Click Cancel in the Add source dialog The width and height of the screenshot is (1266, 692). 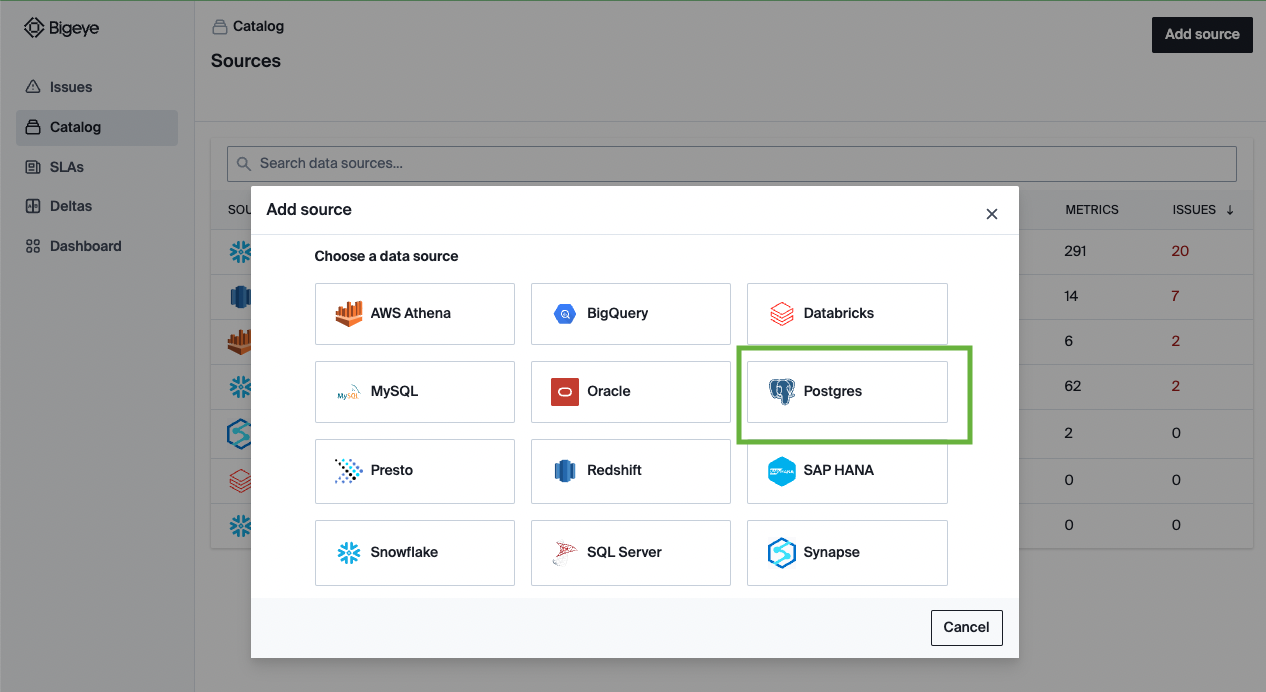[966, 627]
